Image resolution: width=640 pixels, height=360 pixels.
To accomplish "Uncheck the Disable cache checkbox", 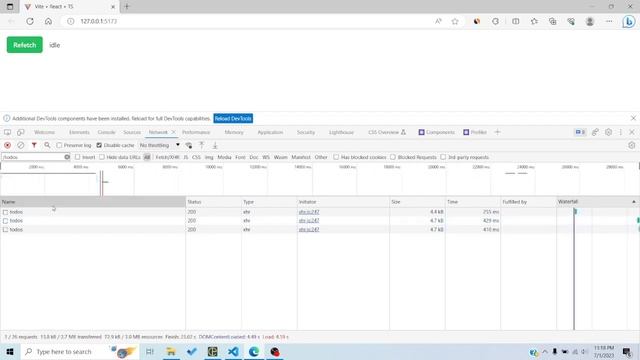I will (x=99, y=145).
